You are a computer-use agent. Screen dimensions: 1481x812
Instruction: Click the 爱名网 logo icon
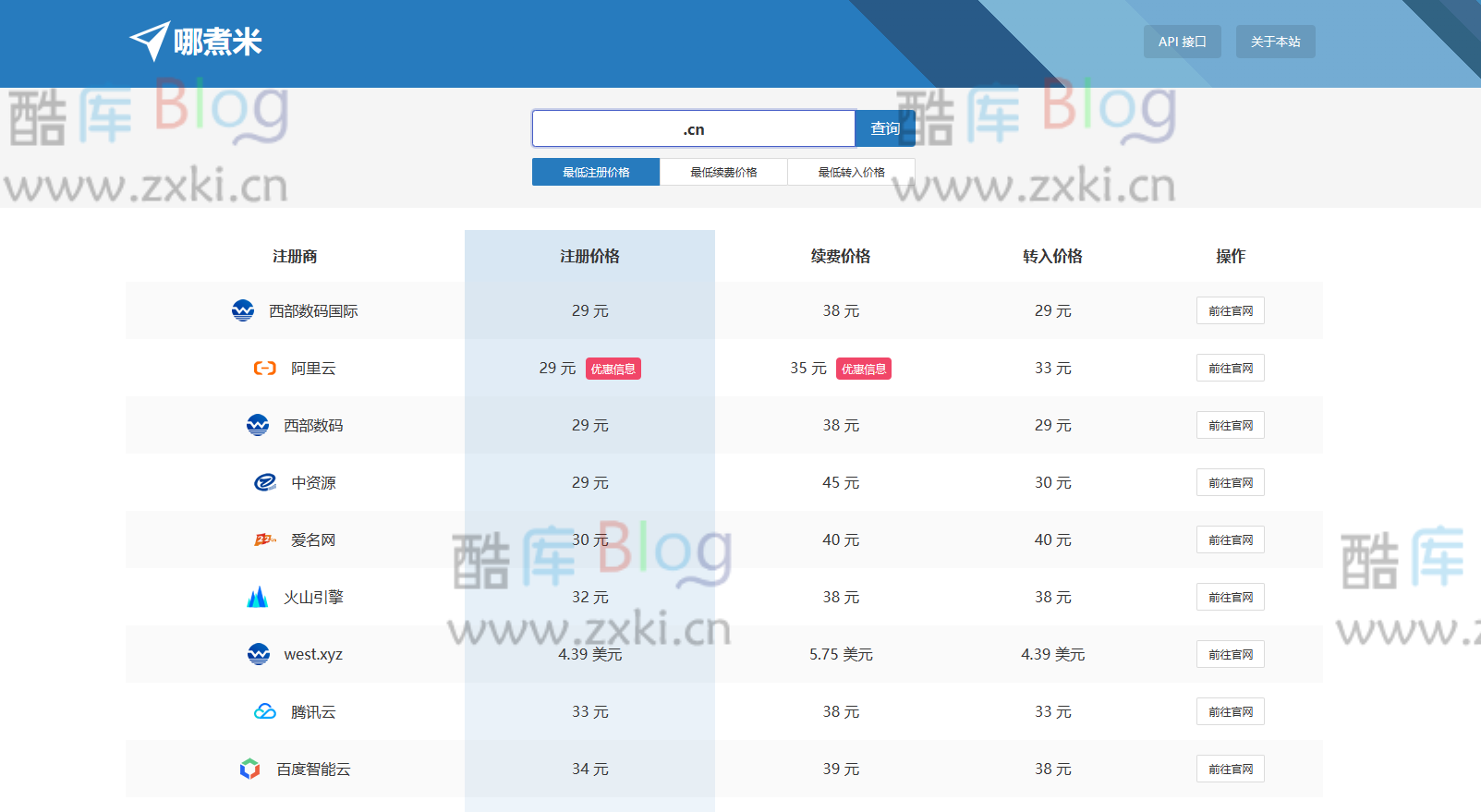point(265,539)
